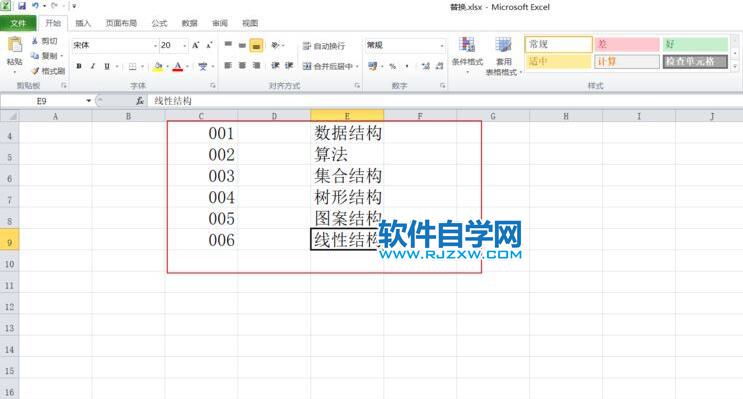Align text left
This screenshot has width=743, height=399.
coord(228,66)
